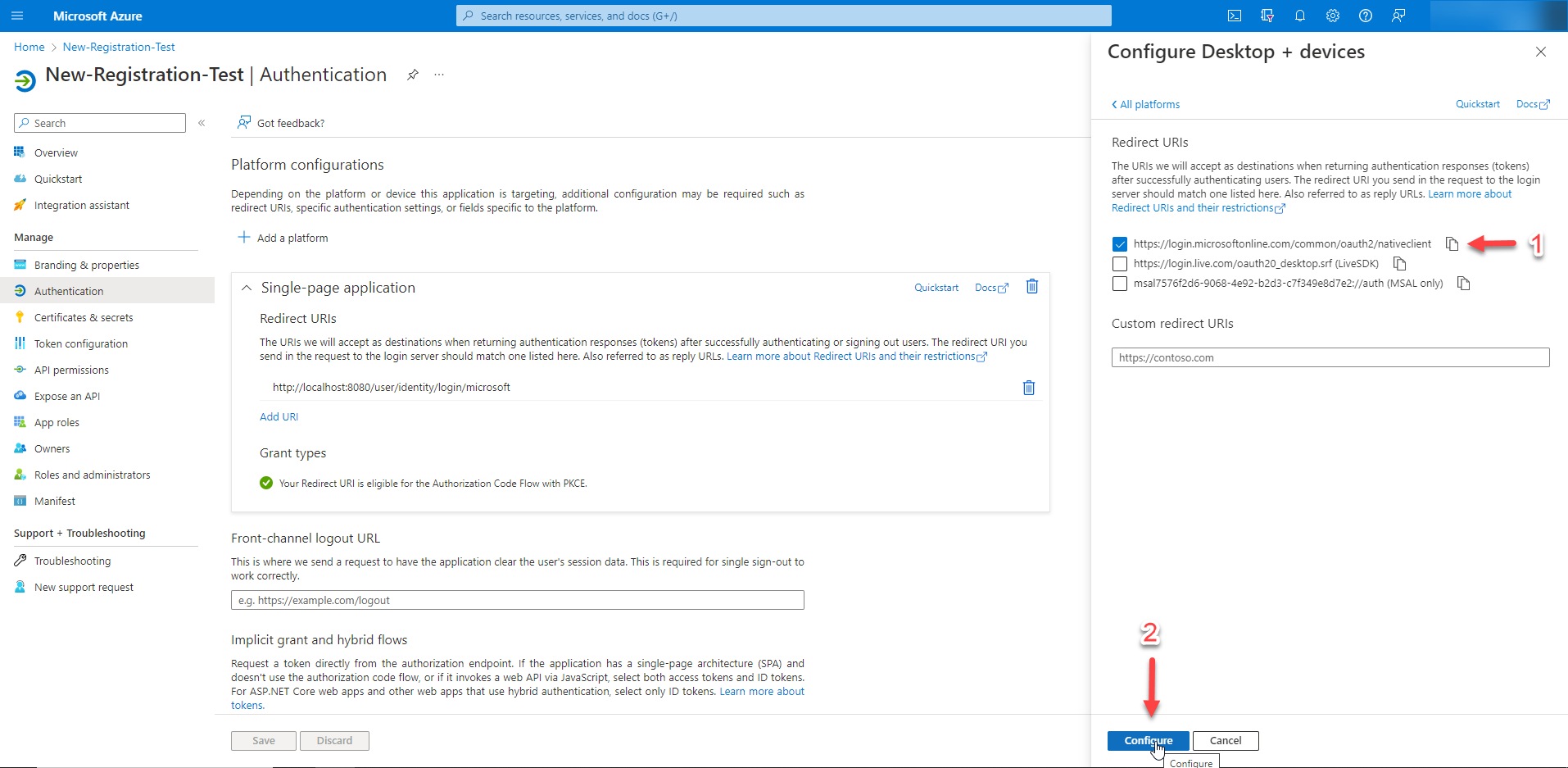Click the Configure button
The width and height of the screenshot is (1568, 768).
tap(1147, 740)
